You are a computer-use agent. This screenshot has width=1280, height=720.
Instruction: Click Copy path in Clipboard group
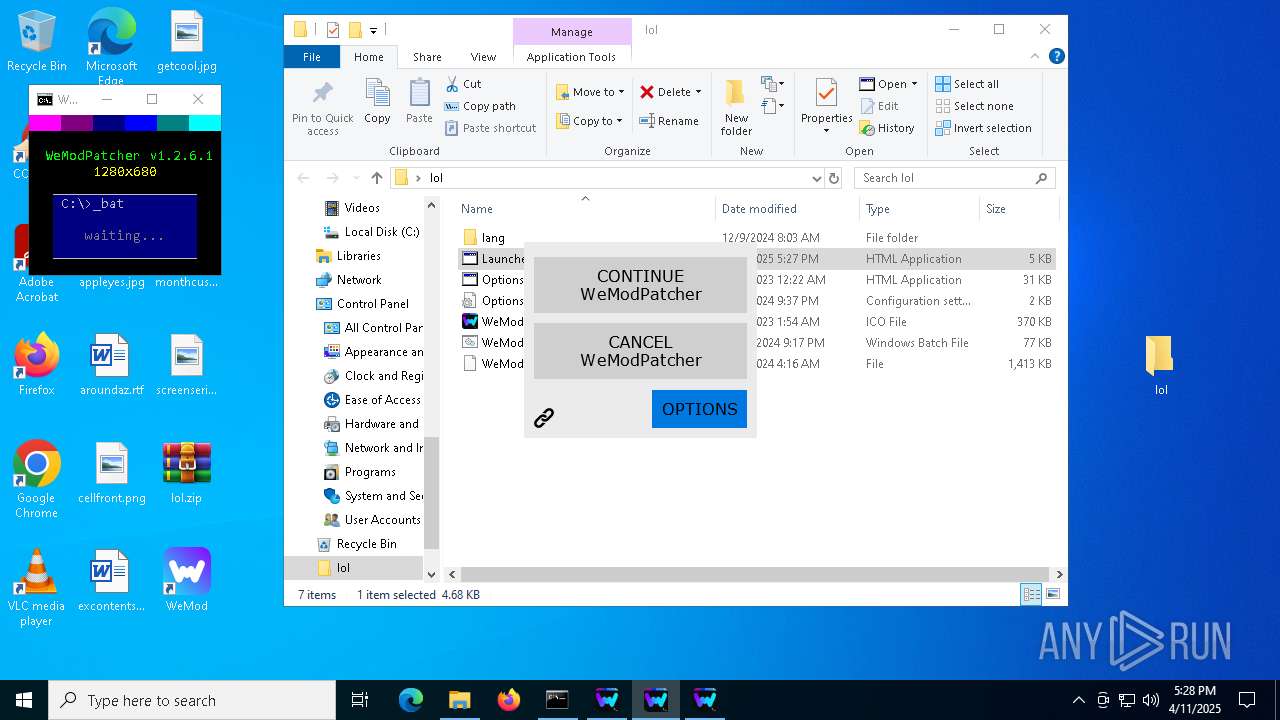[480, 106]
